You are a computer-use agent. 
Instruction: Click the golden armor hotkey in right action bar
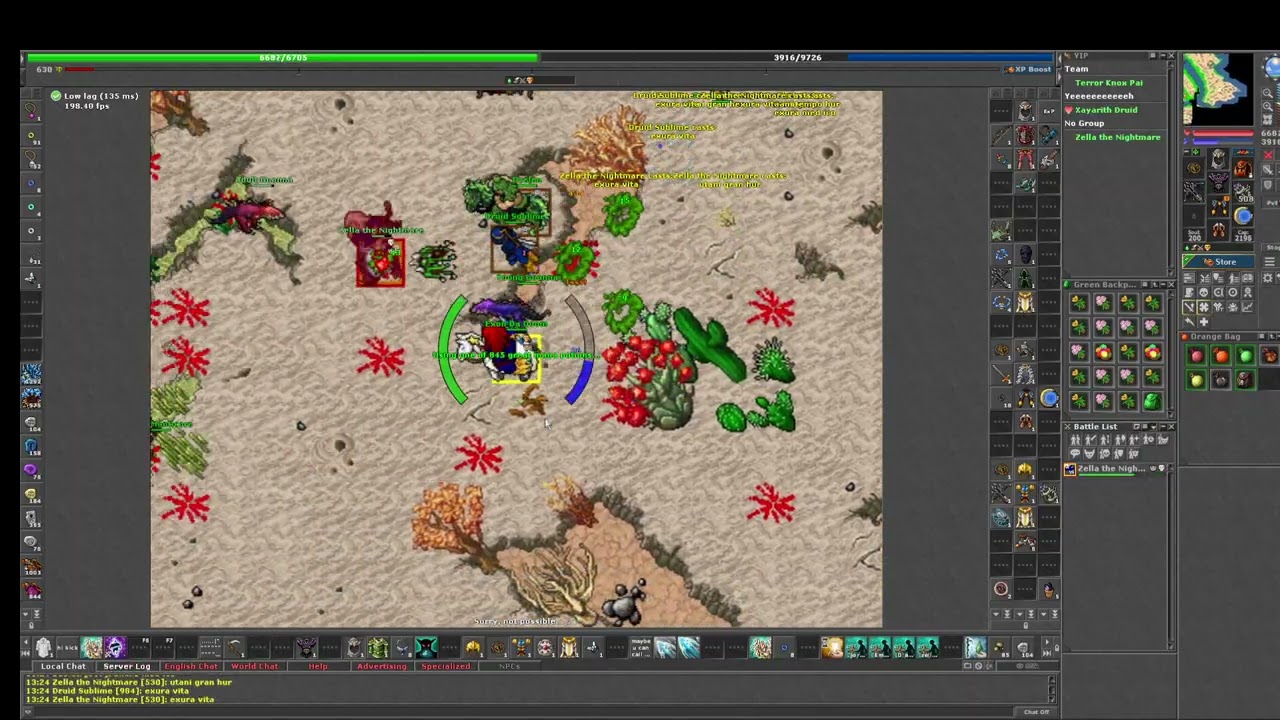click(1025, 302)
